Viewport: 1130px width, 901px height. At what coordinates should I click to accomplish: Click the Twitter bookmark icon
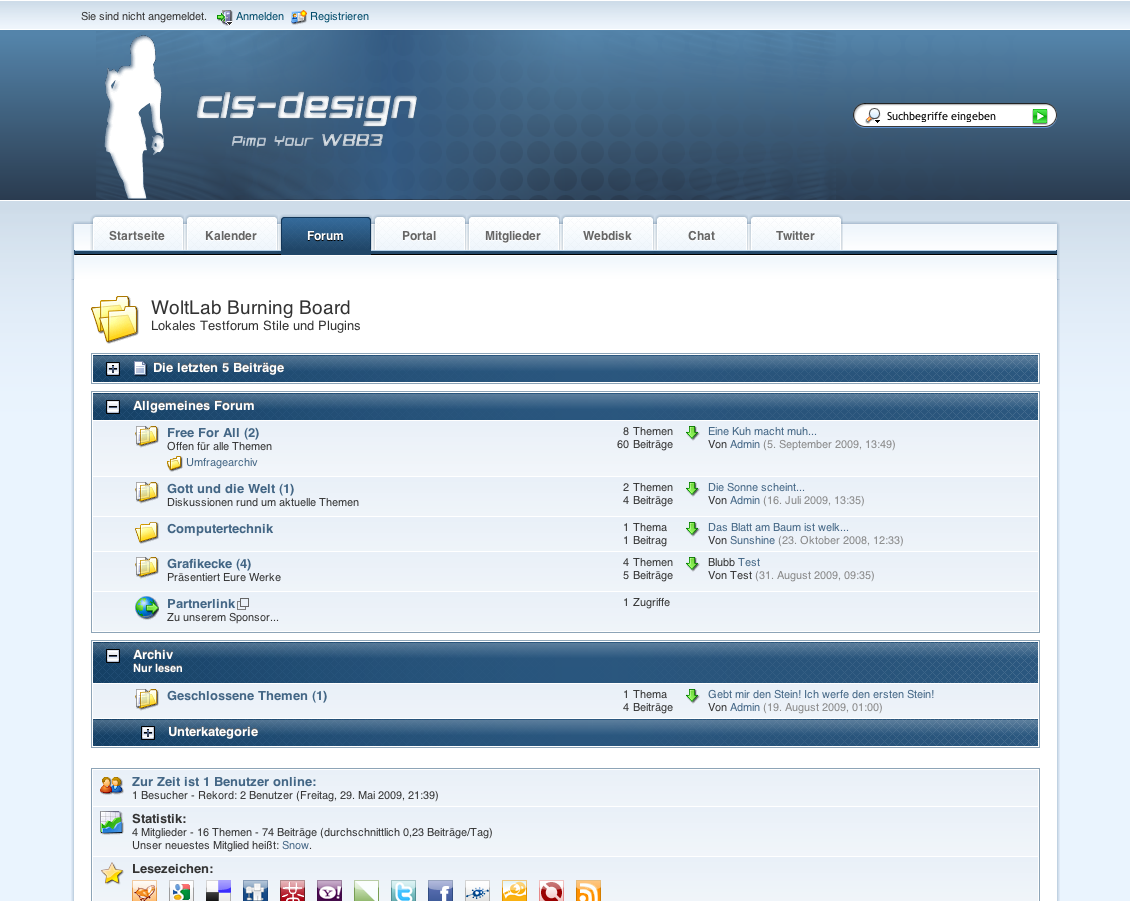point(403,891)
